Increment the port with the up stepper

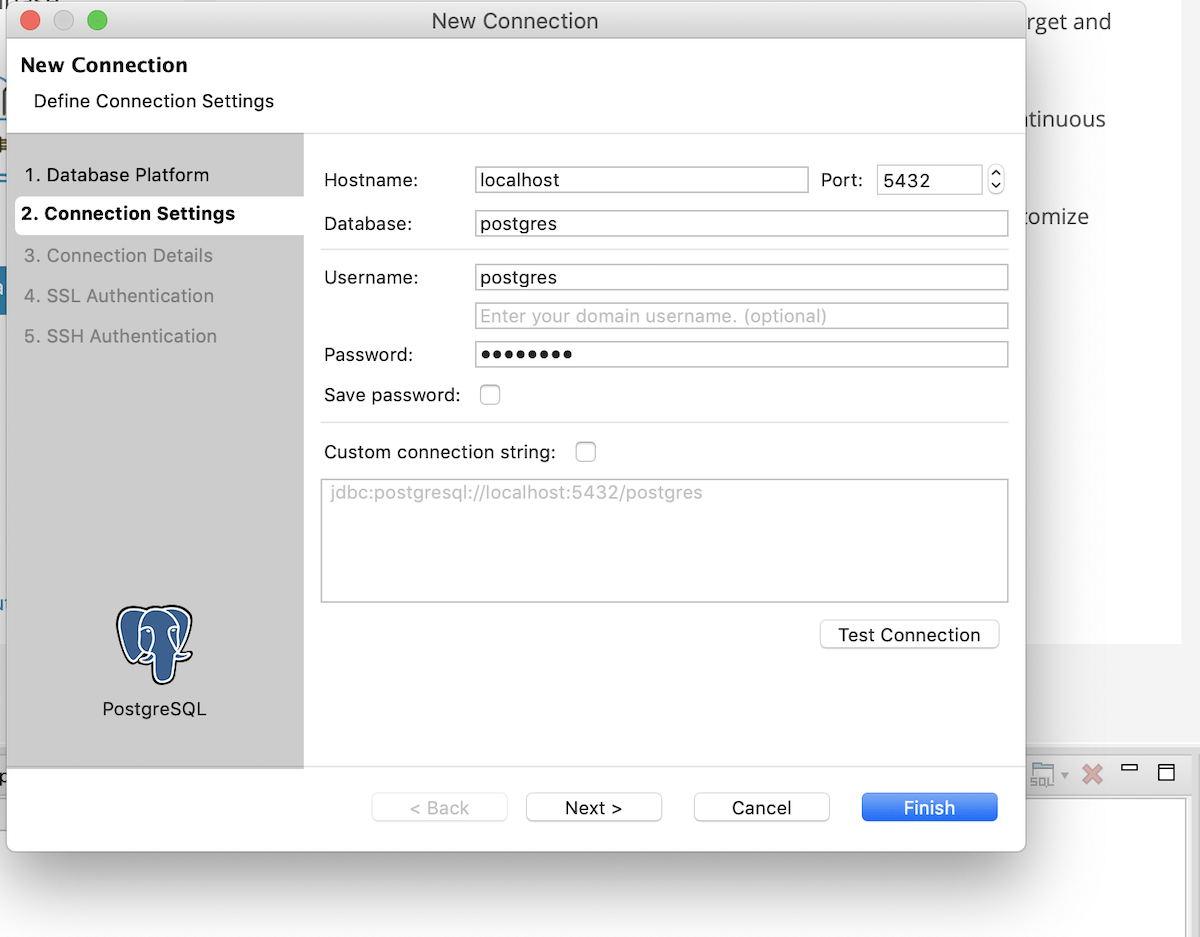click(x=995, y=172)
